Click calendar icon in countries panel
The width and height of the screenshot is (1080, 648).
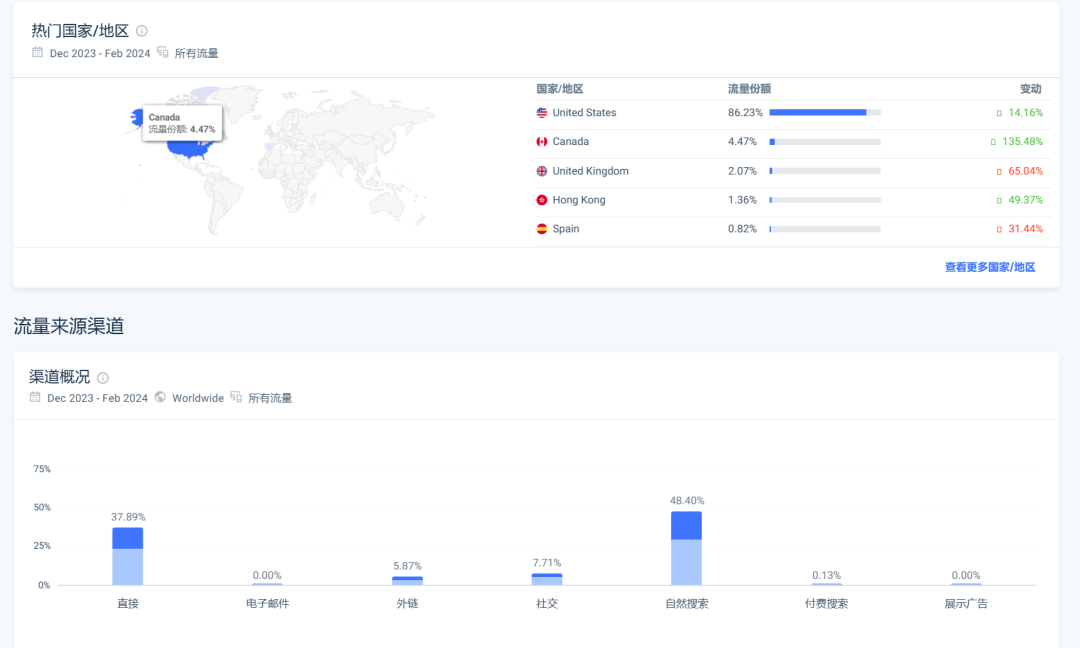pyautogui.click(x=37, y=52)
